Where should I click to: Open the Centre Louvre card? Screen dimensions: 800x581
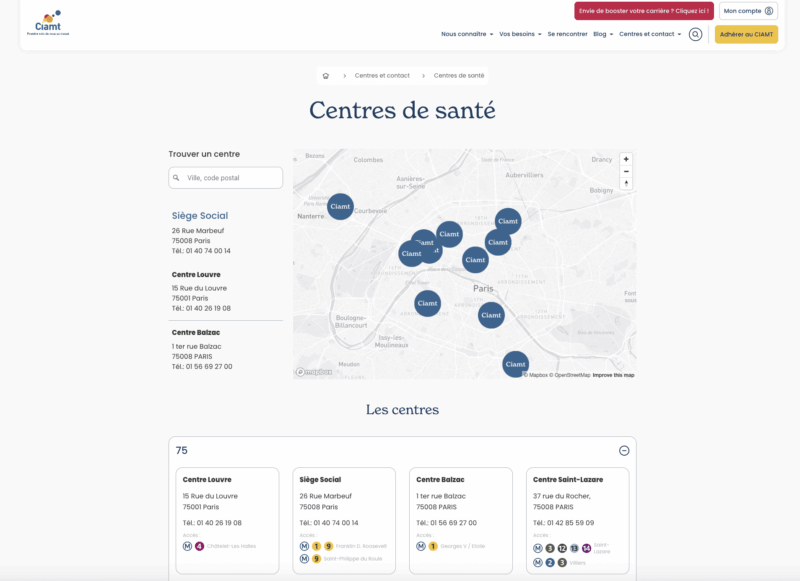(x=228, y=521)
